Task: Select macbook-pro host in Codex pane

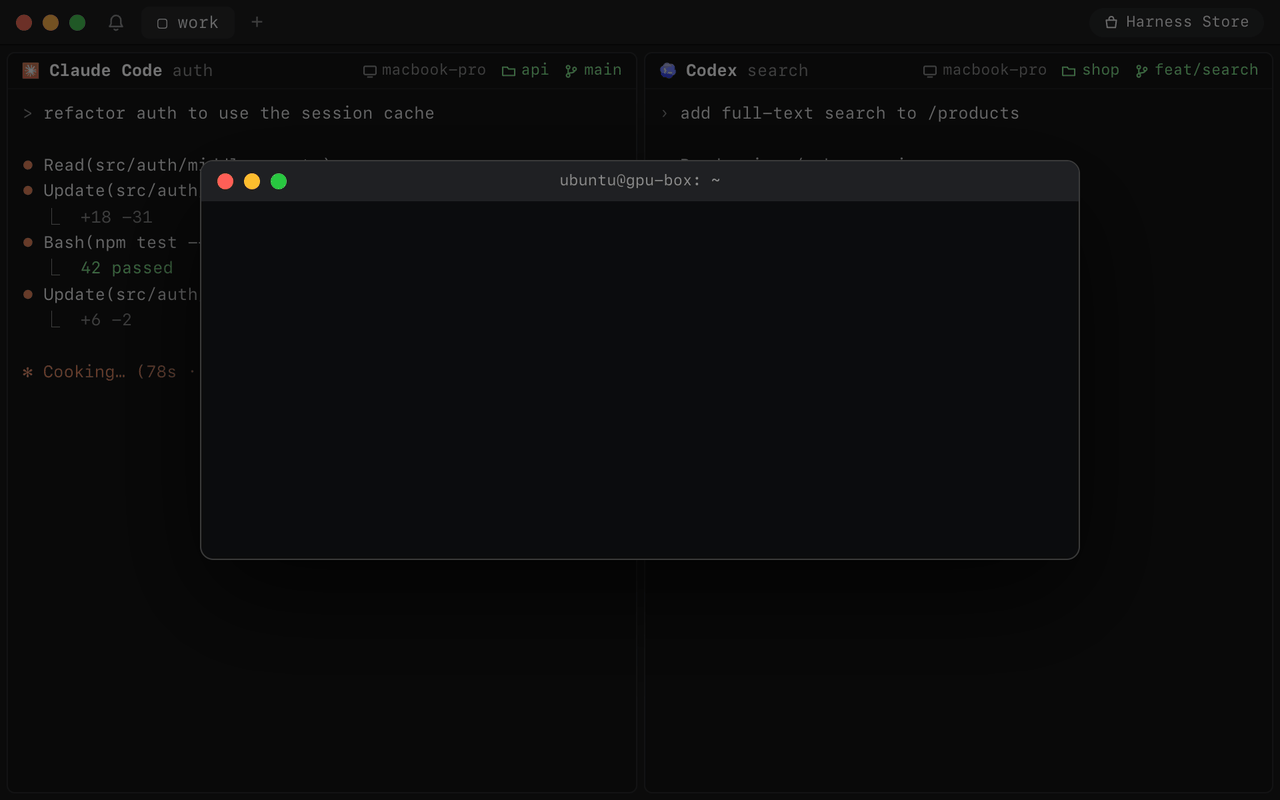Action: point(985,70)
